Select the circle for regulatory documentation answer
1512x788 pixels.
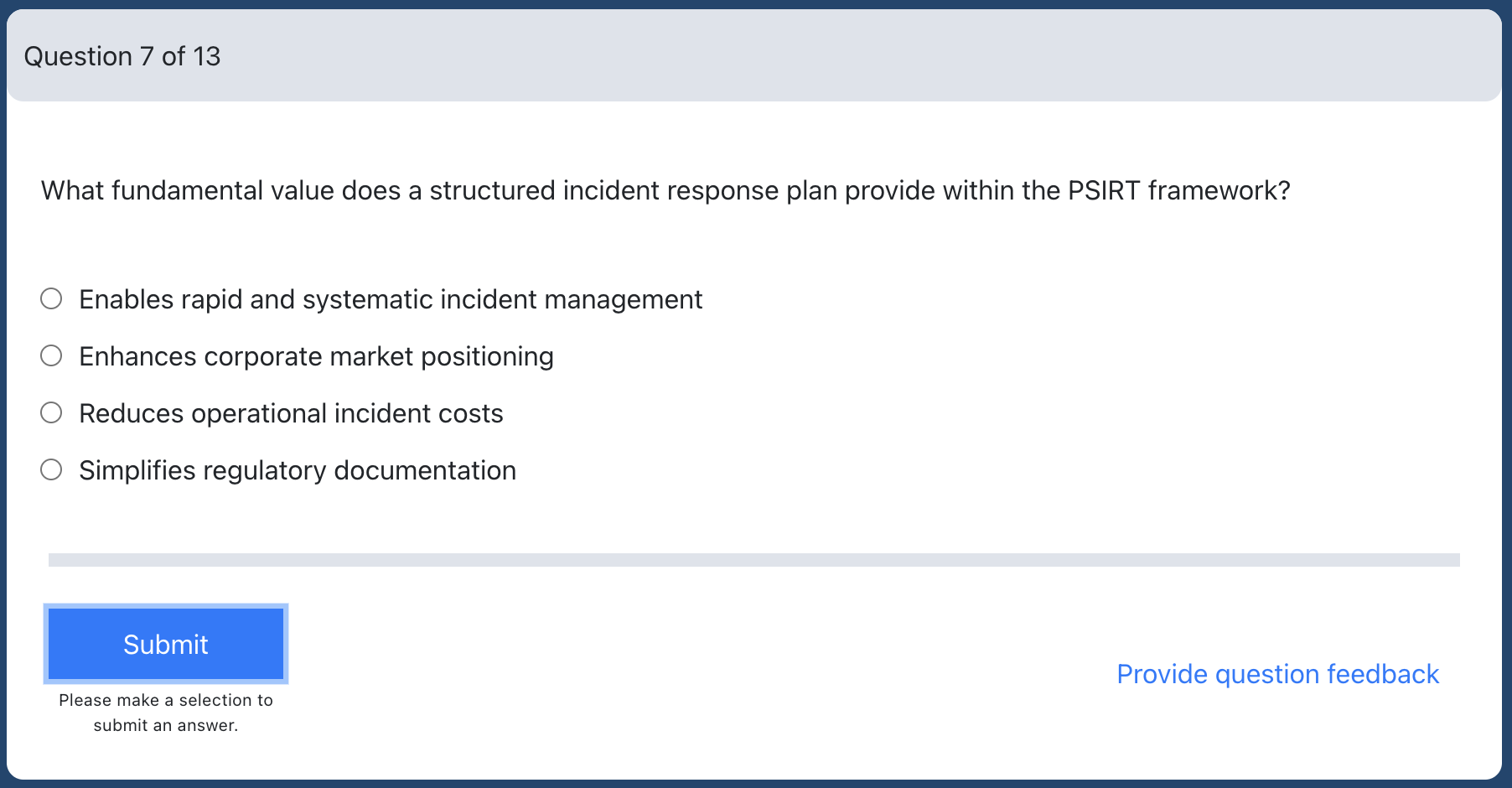(x=51, y=469)
